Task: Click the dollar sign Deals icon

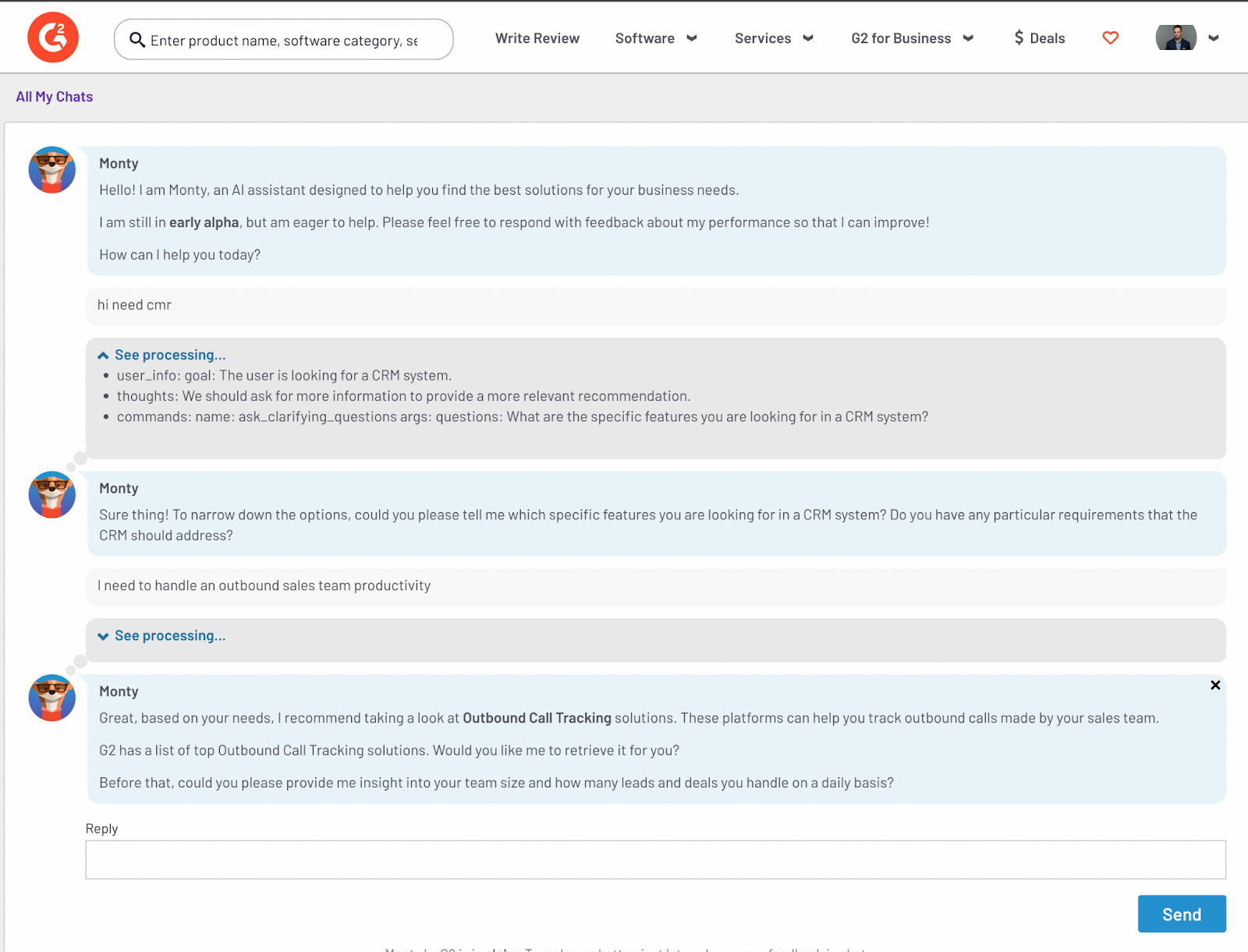Action: (x=1019, y=38)
